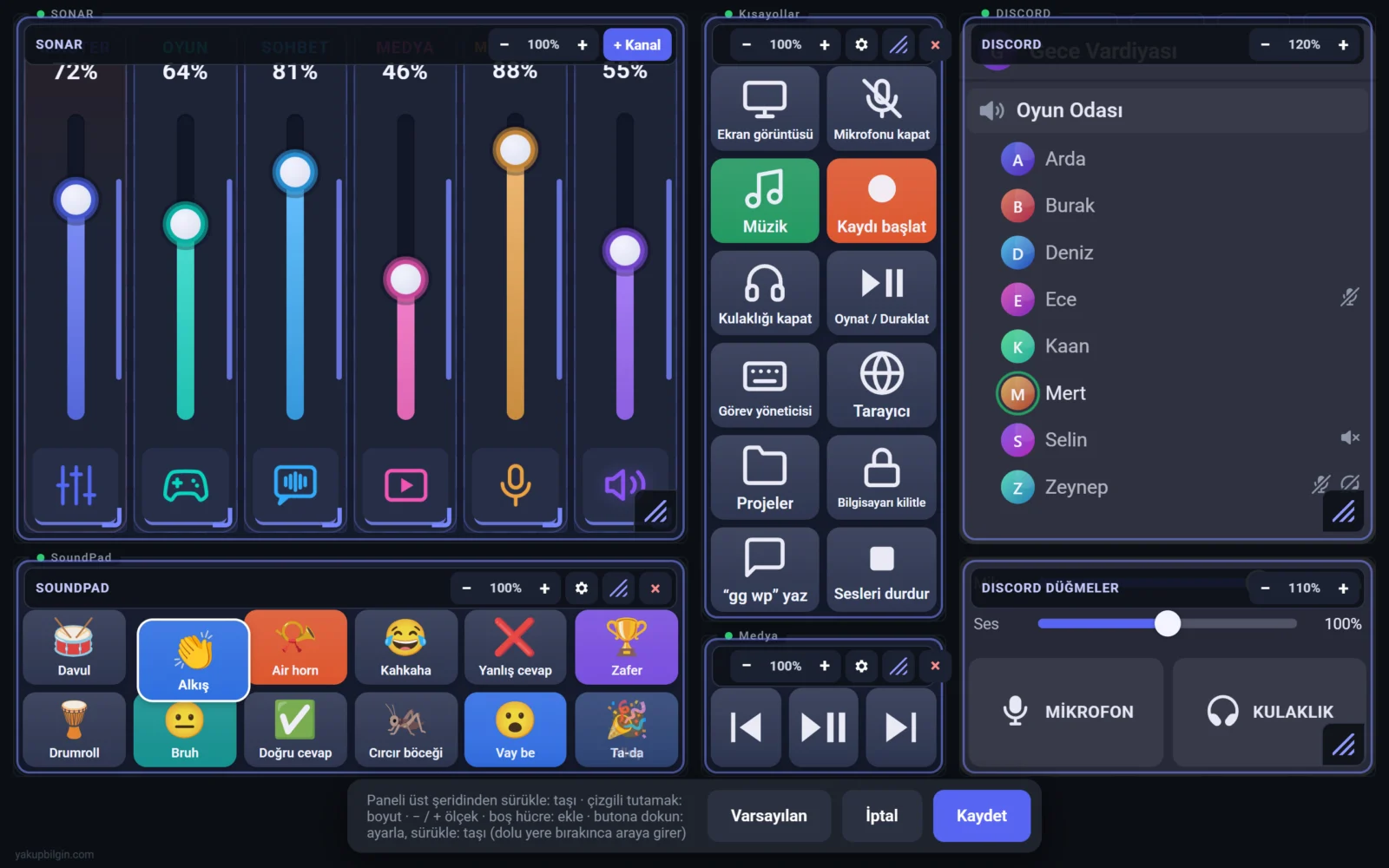Toggle Mikrofonu kapat shortcut
This screenshot has width=1389, height=868.
pos(881,109)
